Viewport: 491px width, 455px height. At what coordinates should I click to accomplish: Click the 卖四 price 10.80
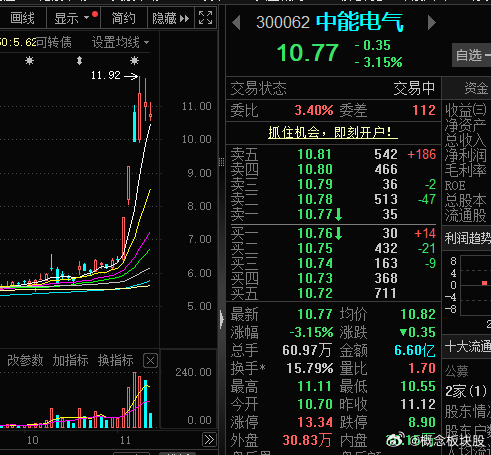315,169
